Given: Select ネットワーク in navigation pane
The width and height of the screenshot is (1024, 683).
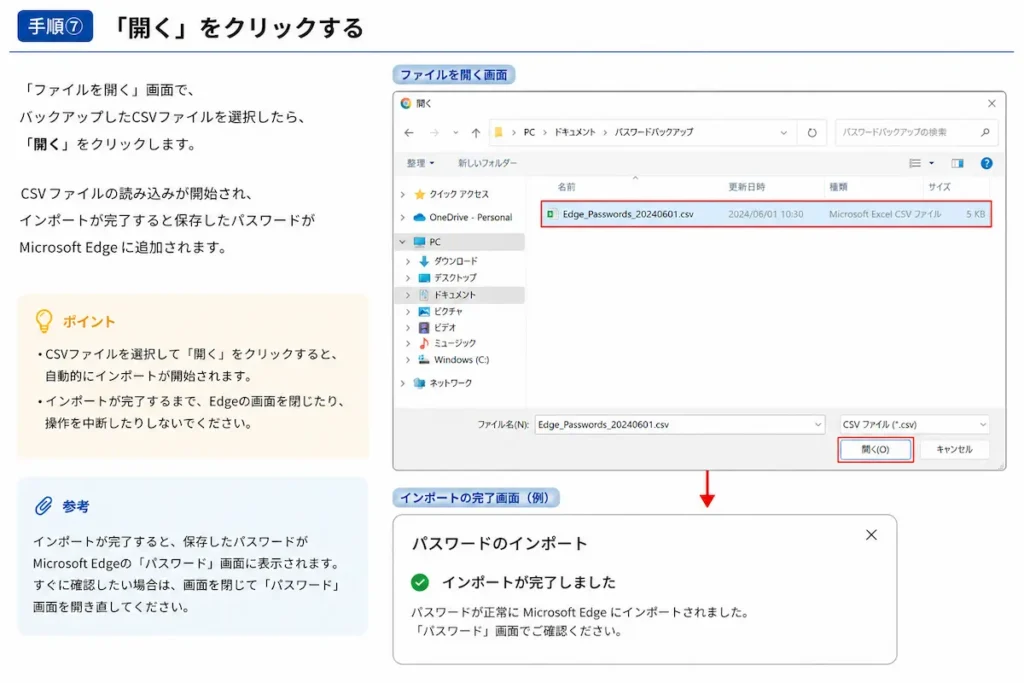Looking at the screenshot, I should tap(451, 383).
